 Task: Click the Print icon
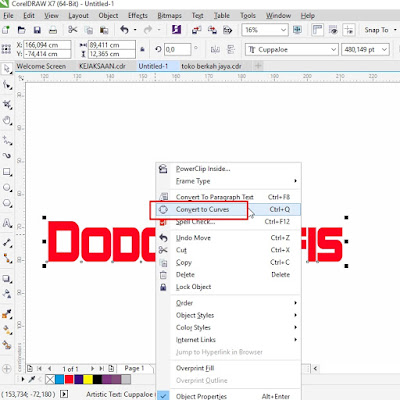[53, 30]
